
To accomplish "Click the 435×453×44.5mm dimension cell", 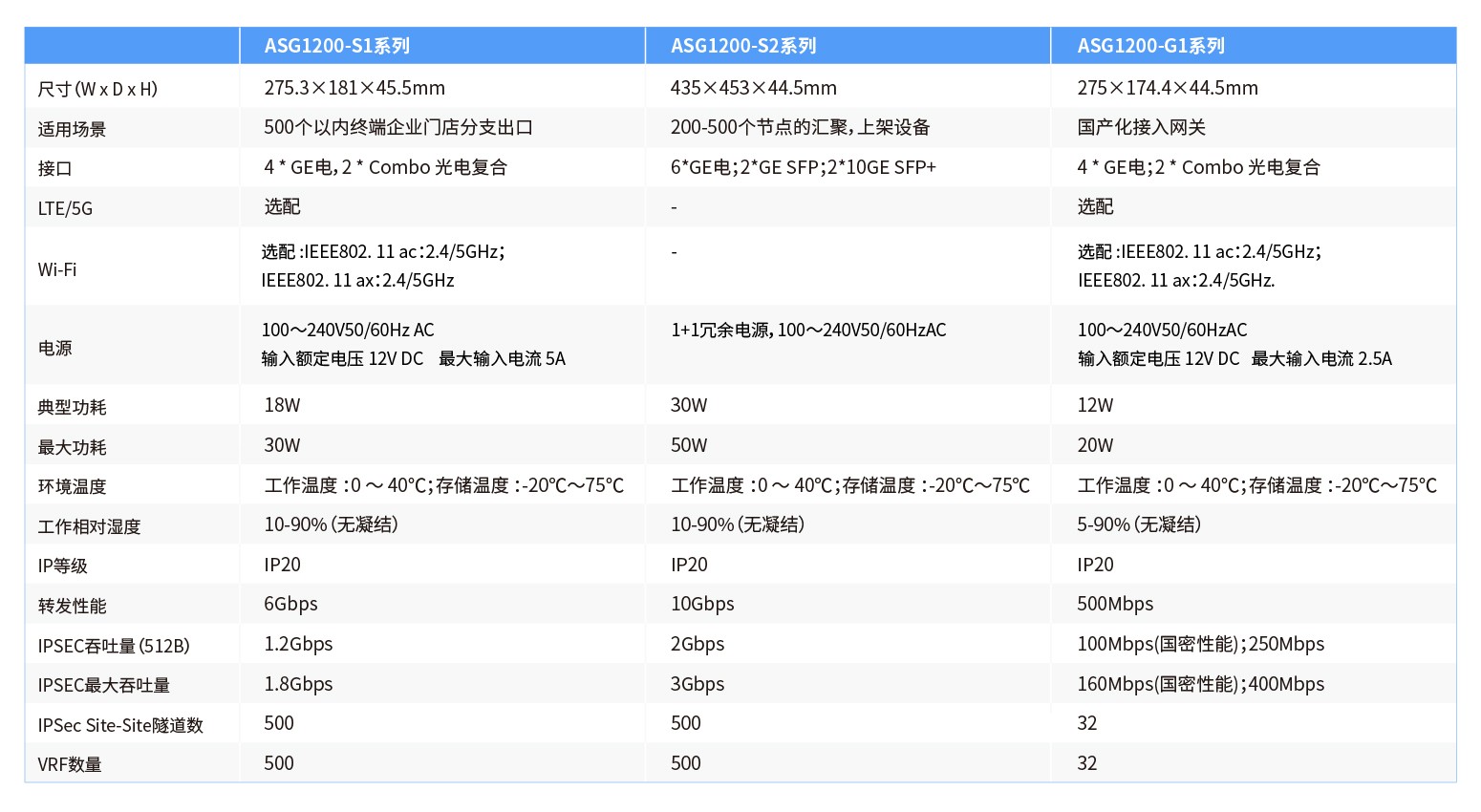I will [x=753, y=88].
